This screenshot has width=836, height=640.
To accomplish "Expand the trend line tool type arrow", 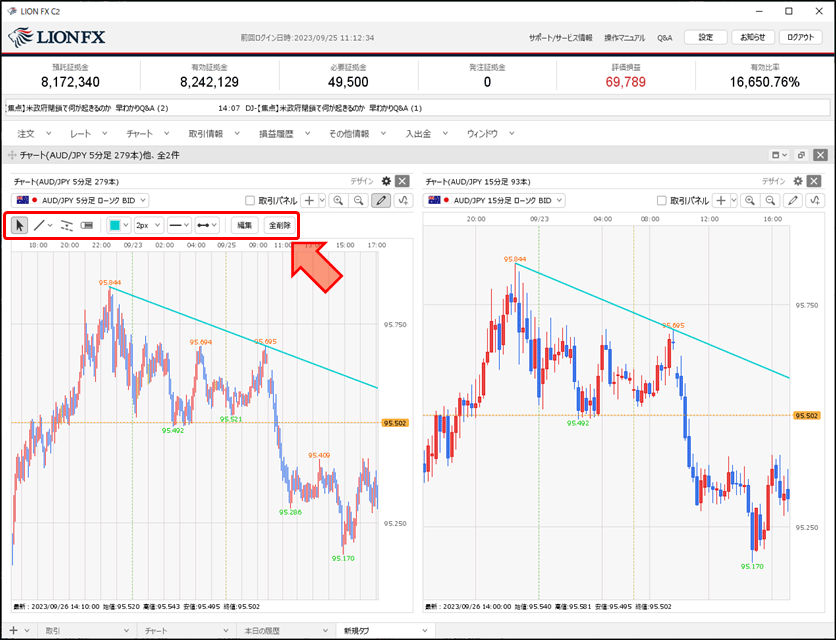I will (50, 226).
